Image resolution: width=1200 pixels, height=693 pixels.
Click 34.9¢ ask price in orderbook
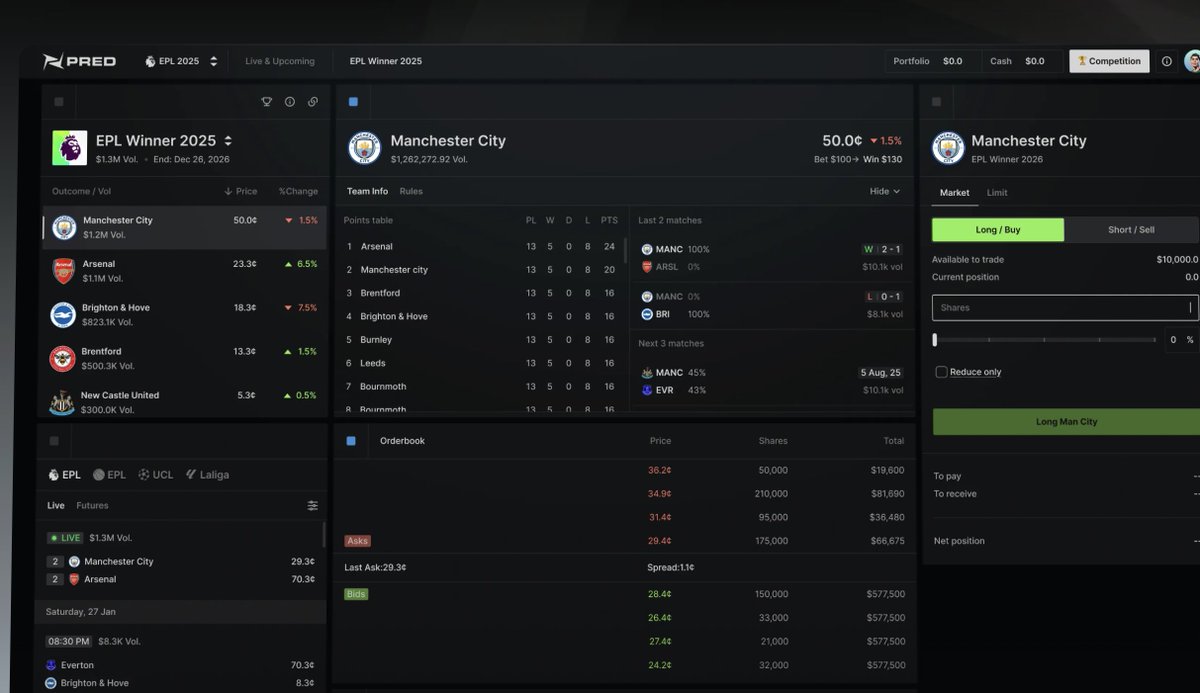[659, 494]
